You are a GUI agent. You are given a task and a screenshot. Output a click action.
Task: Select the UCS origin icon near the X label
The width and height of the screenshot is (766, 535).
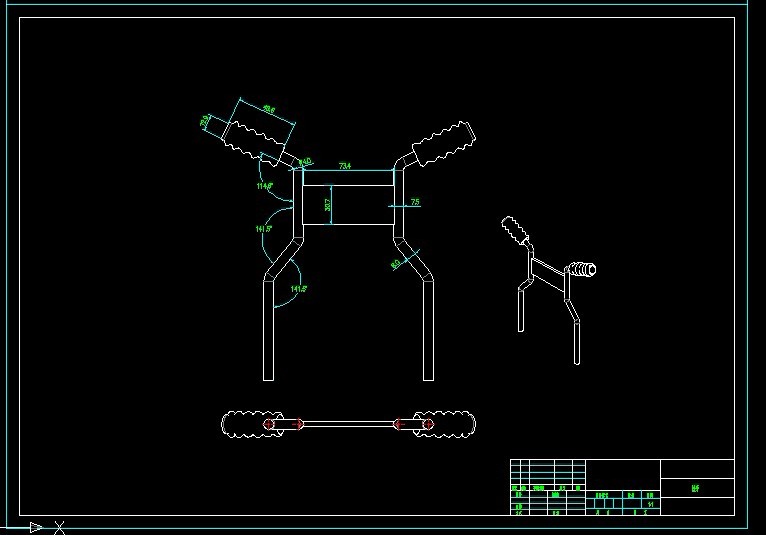pyautogui.click(x=36, y=527)
